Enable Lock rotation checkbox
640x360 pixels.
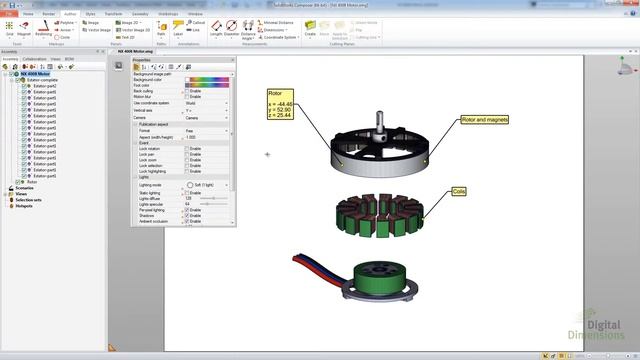[187, 149]
